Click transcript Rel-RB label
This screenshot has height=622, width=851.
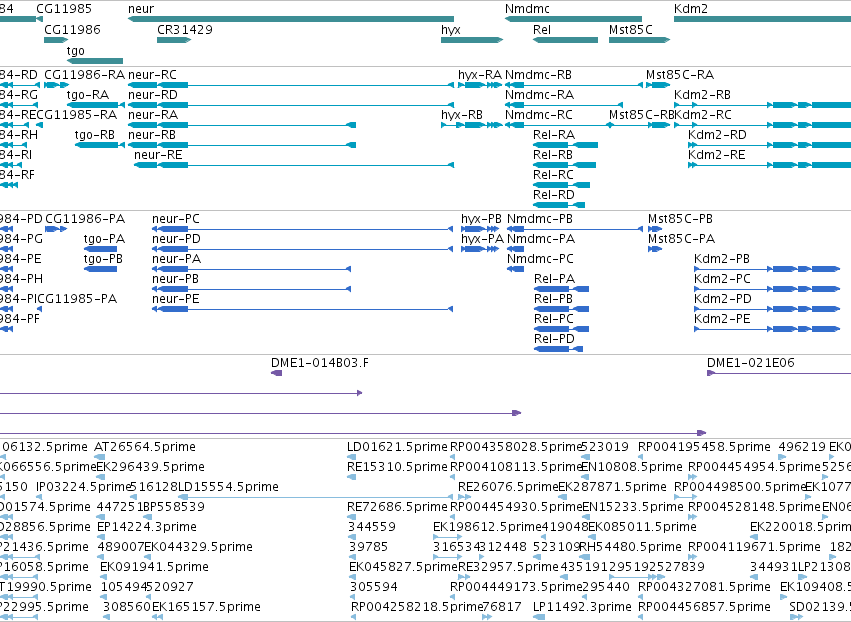click(x=553, y=155)
